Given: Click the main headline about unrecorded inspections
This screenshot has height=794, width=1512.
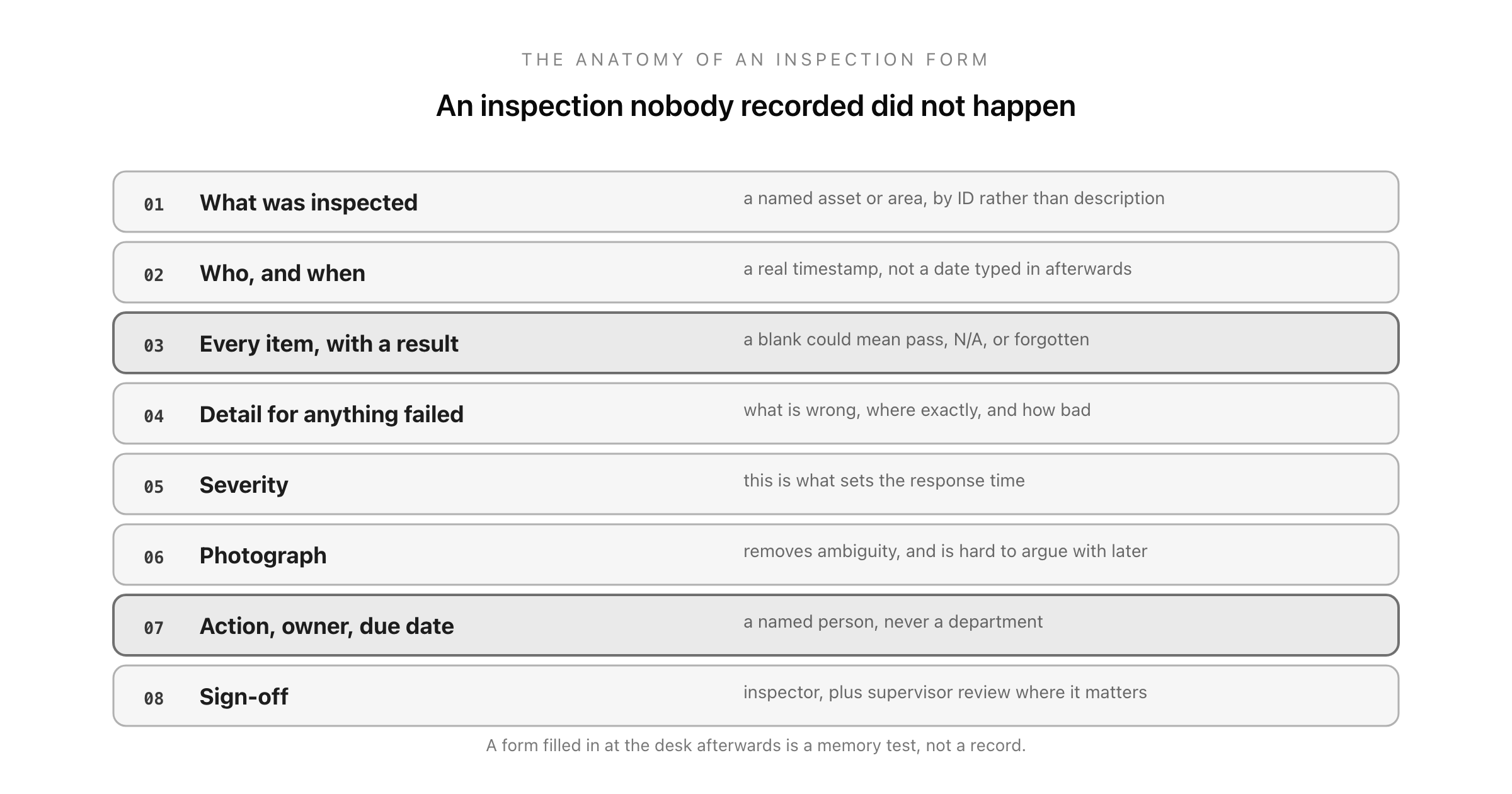Looking at the screenshot, I should point(756,106).
